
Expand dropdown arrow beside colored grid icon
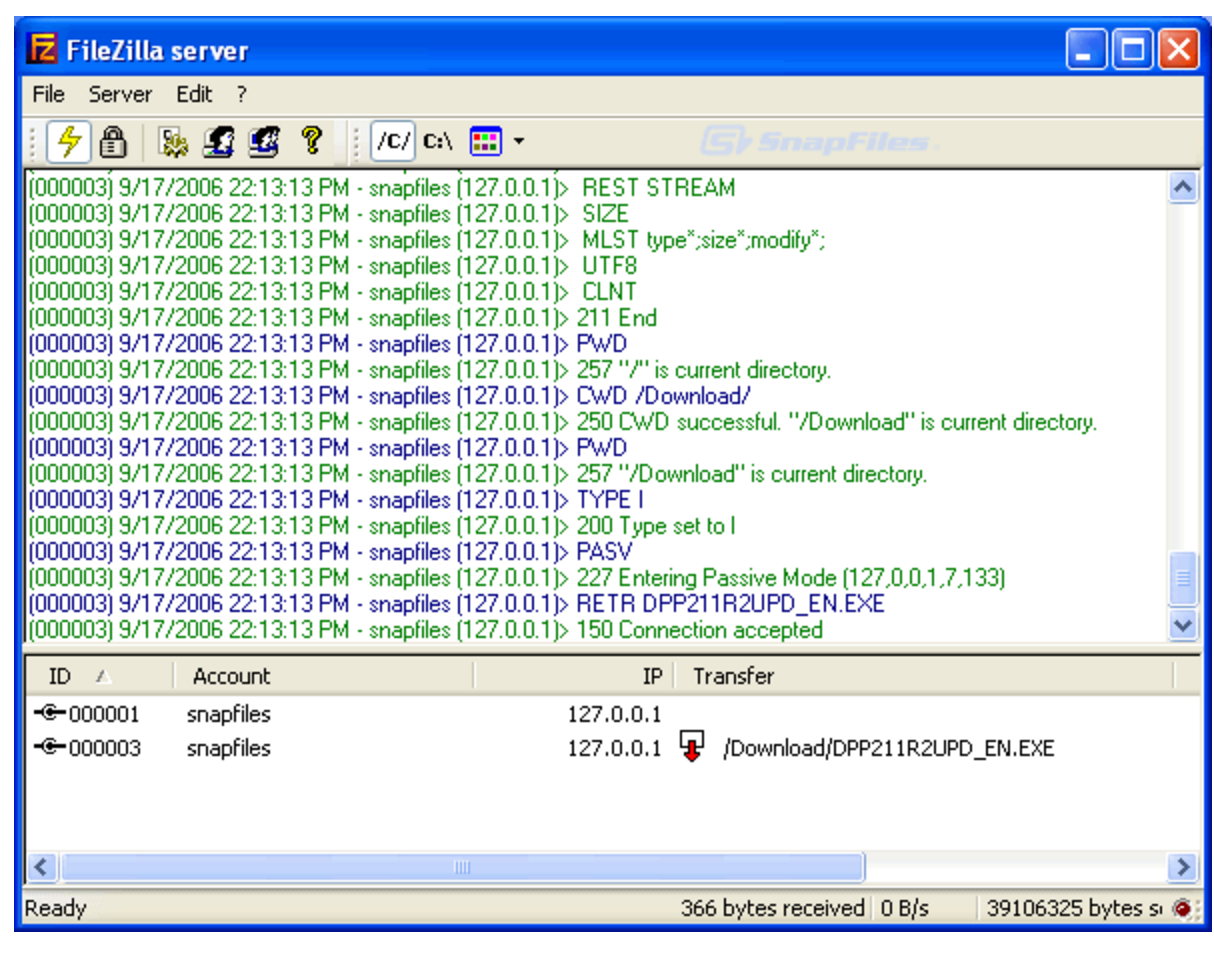coord(518,142)
